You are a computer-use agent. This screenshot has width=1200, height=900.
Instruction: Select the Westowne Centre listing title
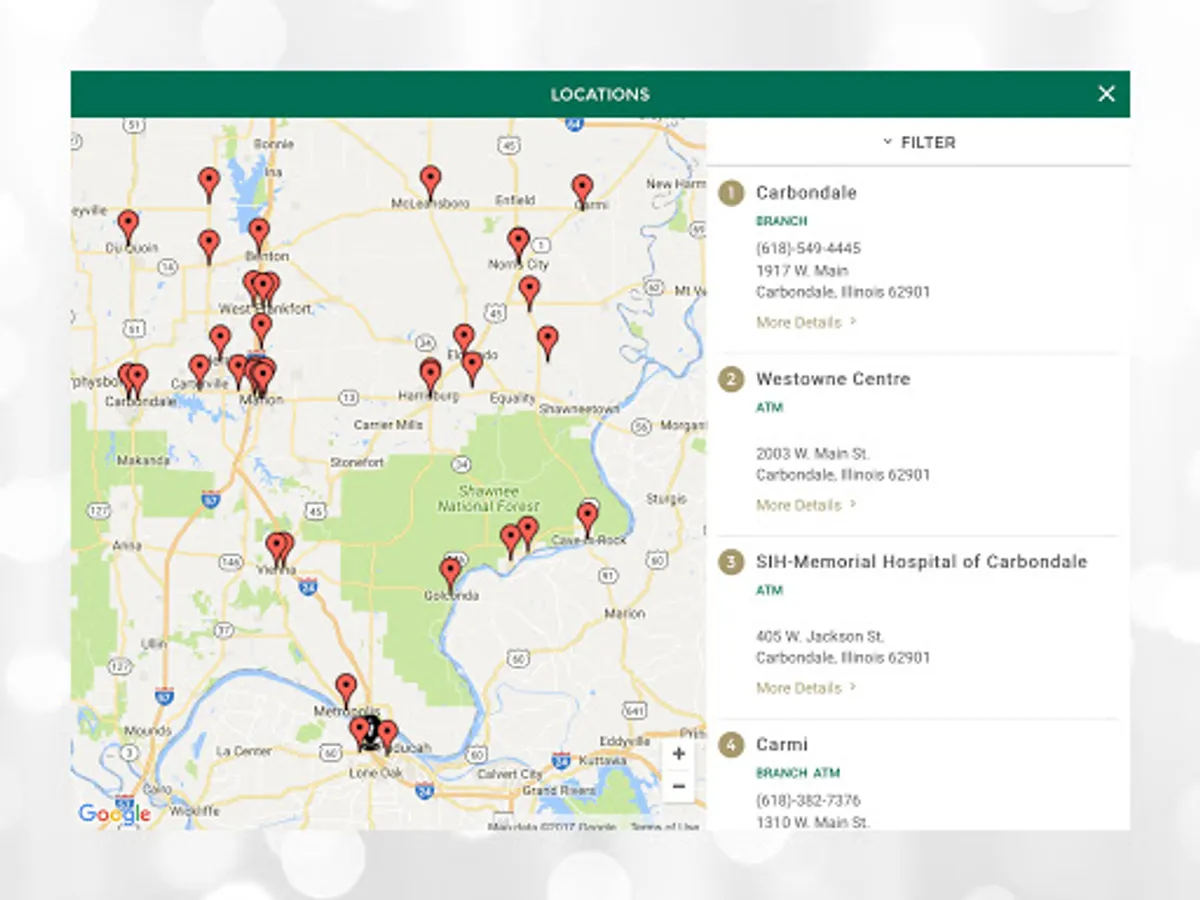coord(833,379)
